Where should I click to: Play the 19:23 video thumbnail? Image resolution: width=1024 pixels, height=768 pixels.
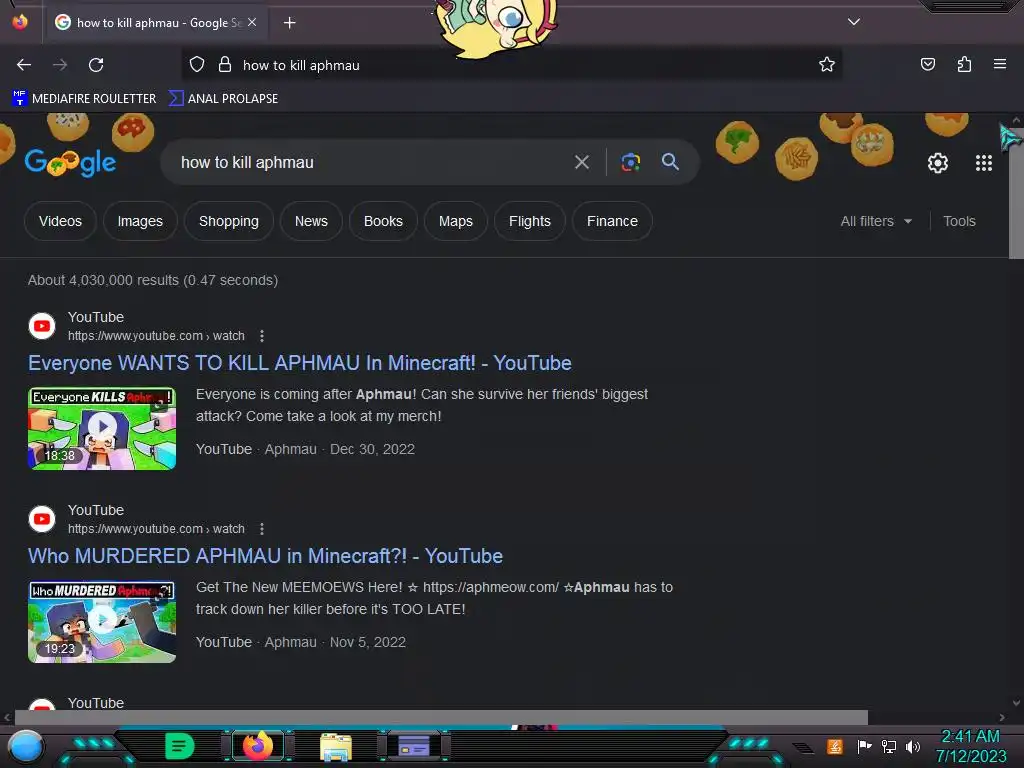102,621
